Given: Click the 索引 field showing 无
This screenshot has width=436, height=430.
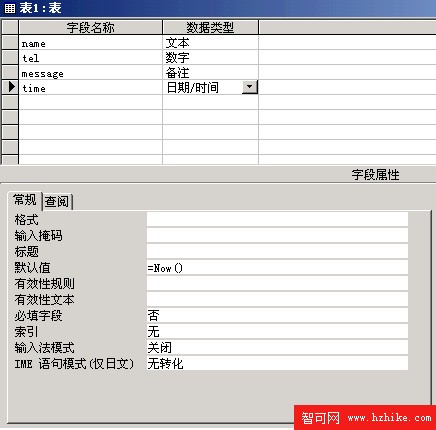Looking at the screenshot, I should pyautogui.click(x=277, y=331).
